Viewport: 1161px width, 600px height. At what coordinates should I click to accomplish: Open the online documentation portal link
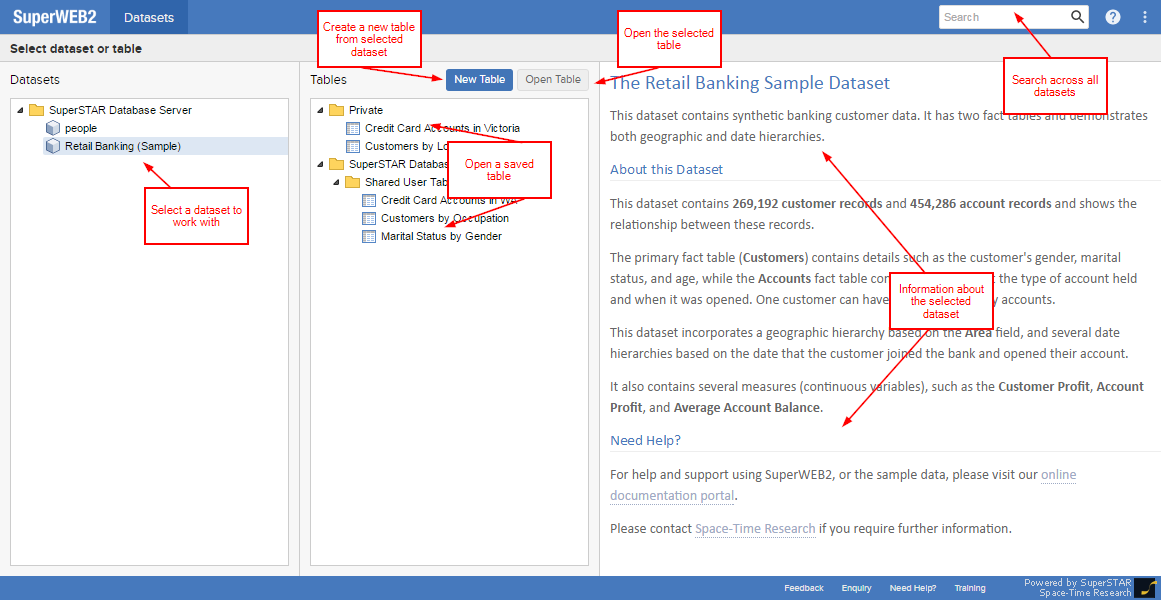tap(843, 485)
